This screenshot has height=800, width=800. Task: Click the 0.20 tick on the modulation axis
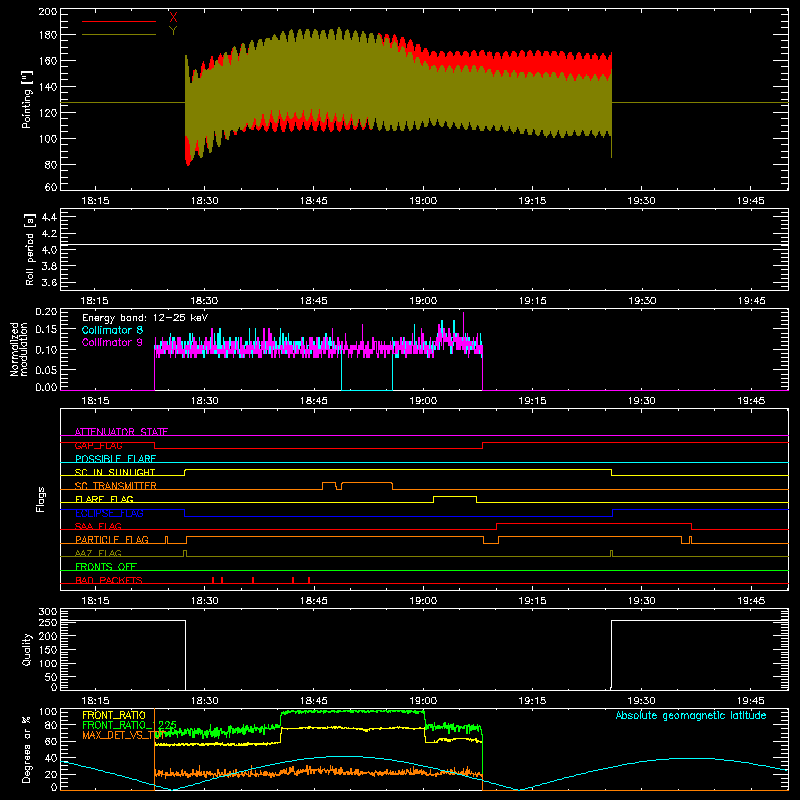pyautogui.click(x=46, y=312)
